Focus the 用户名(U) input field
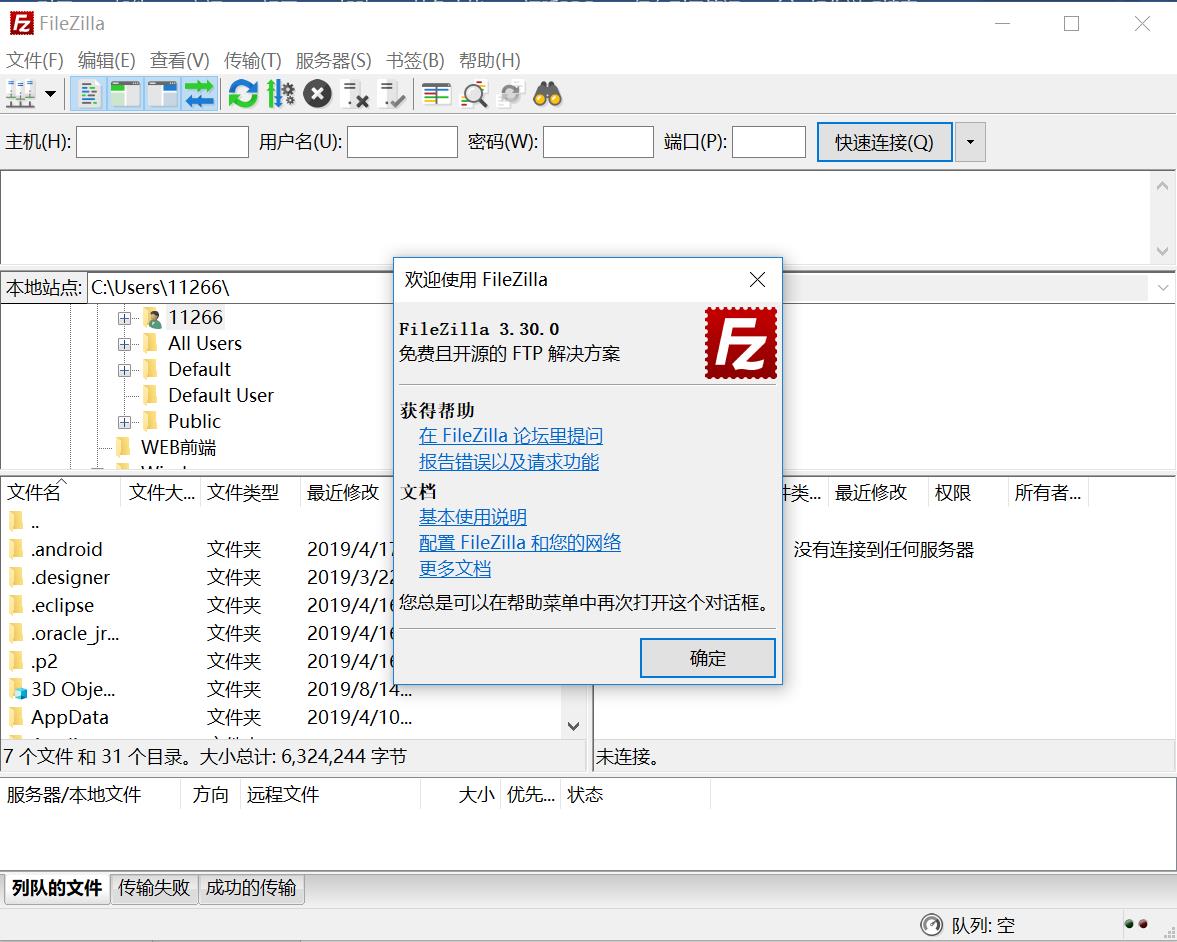This screenshot has height=942, width=1177. coord(402,142)
